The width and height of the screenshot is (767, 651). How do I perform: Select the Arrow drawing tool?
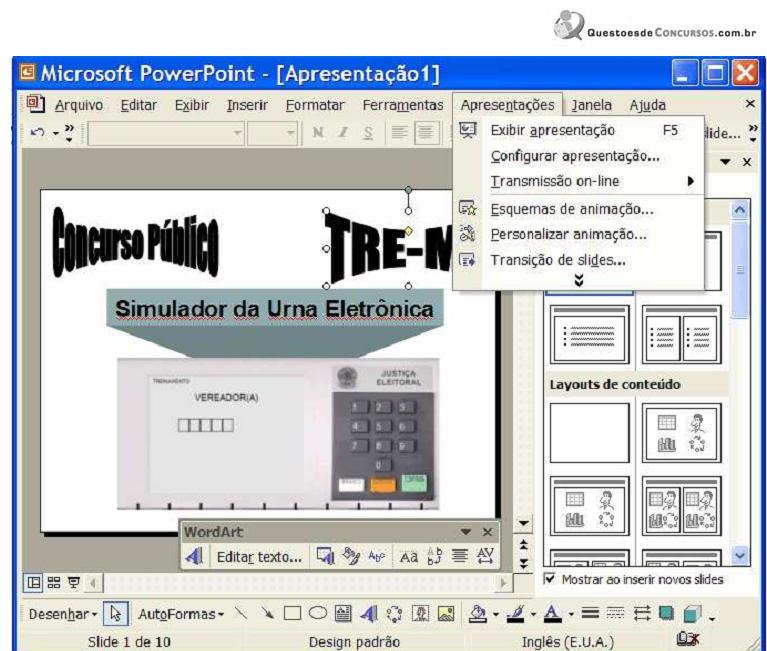pyautogui.click(x=267, y=613)
